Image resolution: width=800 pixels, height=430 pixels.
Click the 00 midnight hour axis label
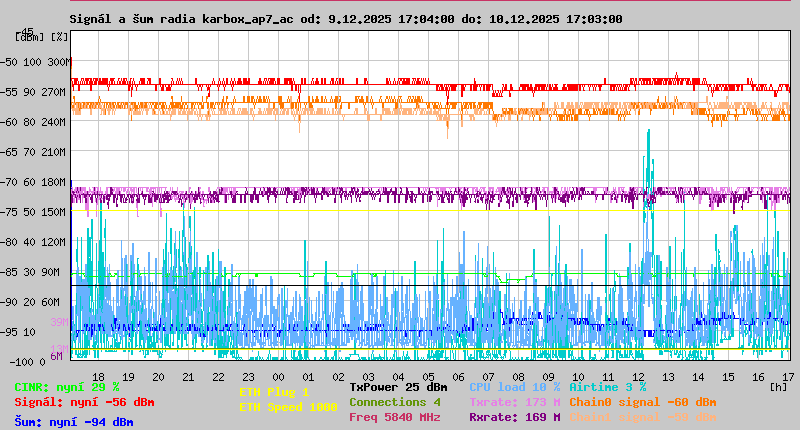[279, 377]
